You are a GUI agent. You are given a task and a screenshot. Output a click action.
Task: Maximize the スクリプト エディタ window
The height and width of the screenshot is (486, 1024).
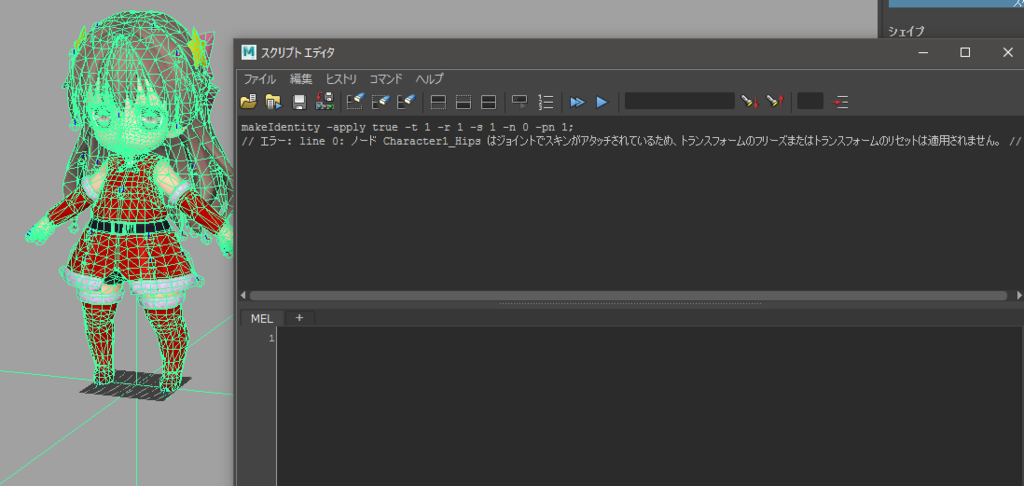pyautogui.click(x=965, y=53)
